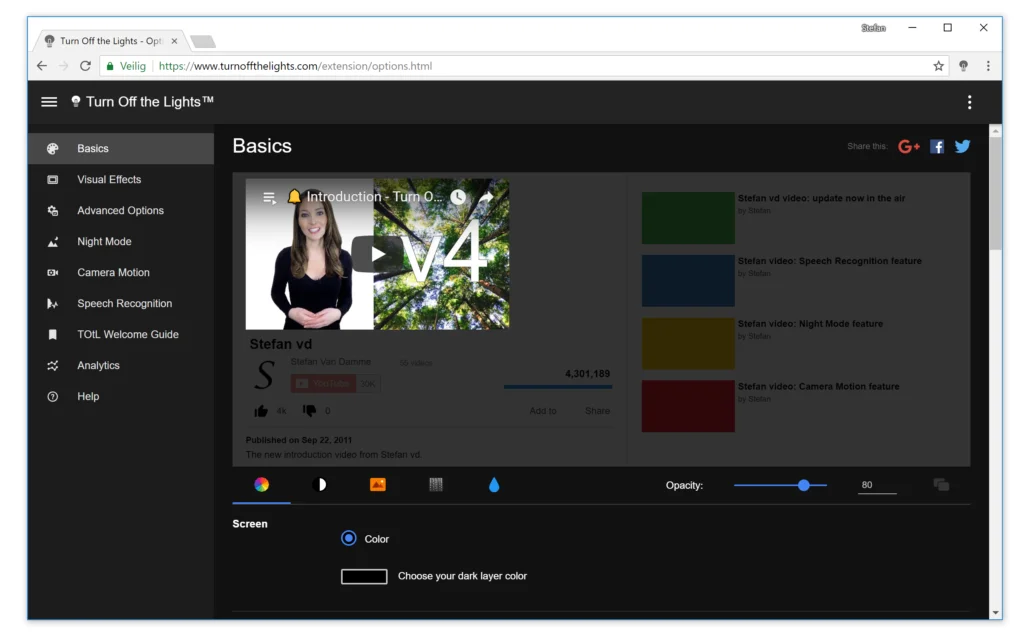
Task: Select the water droplet effect icon
Action: (494, 485)
